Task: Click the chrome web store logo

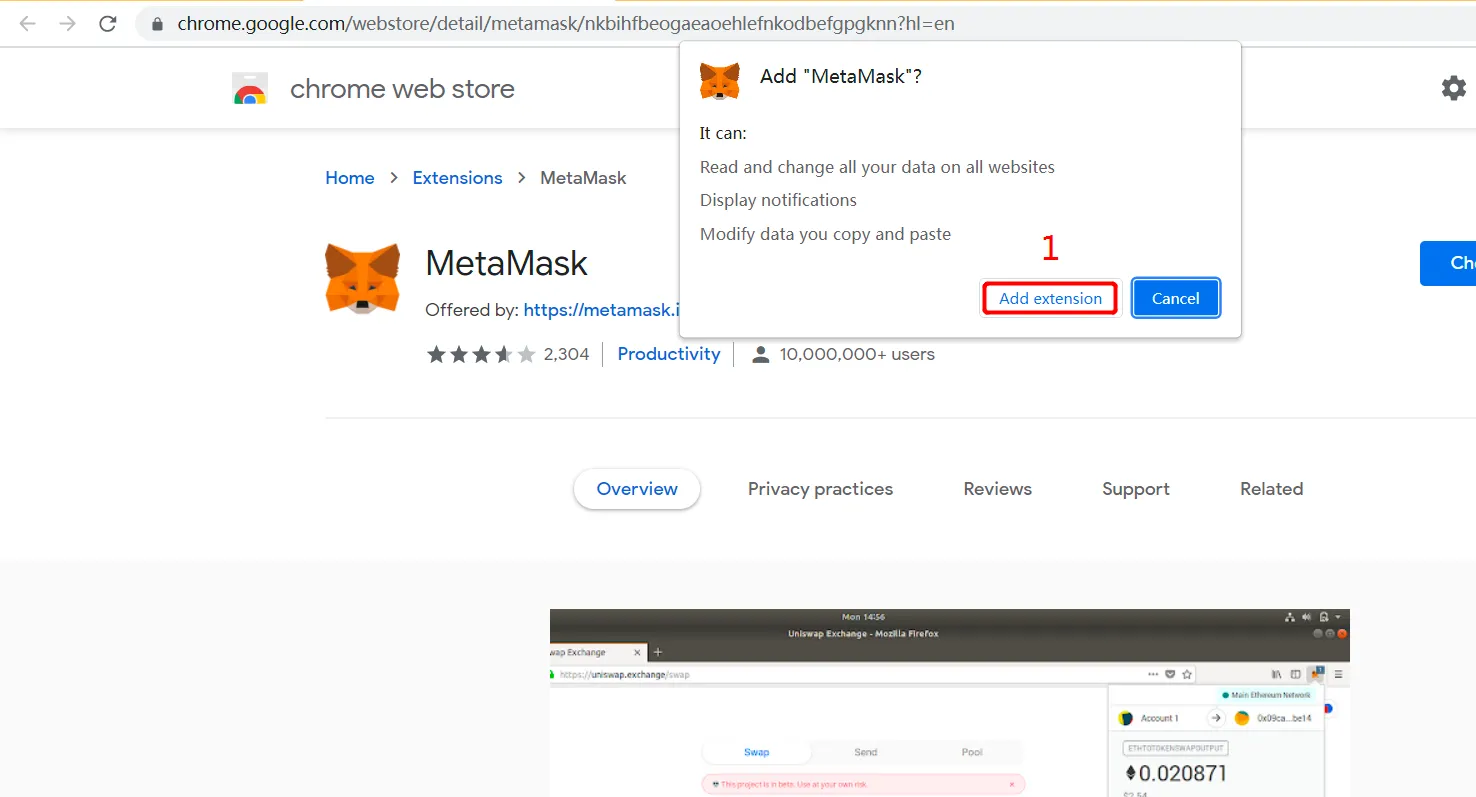Action: [250, 89]
